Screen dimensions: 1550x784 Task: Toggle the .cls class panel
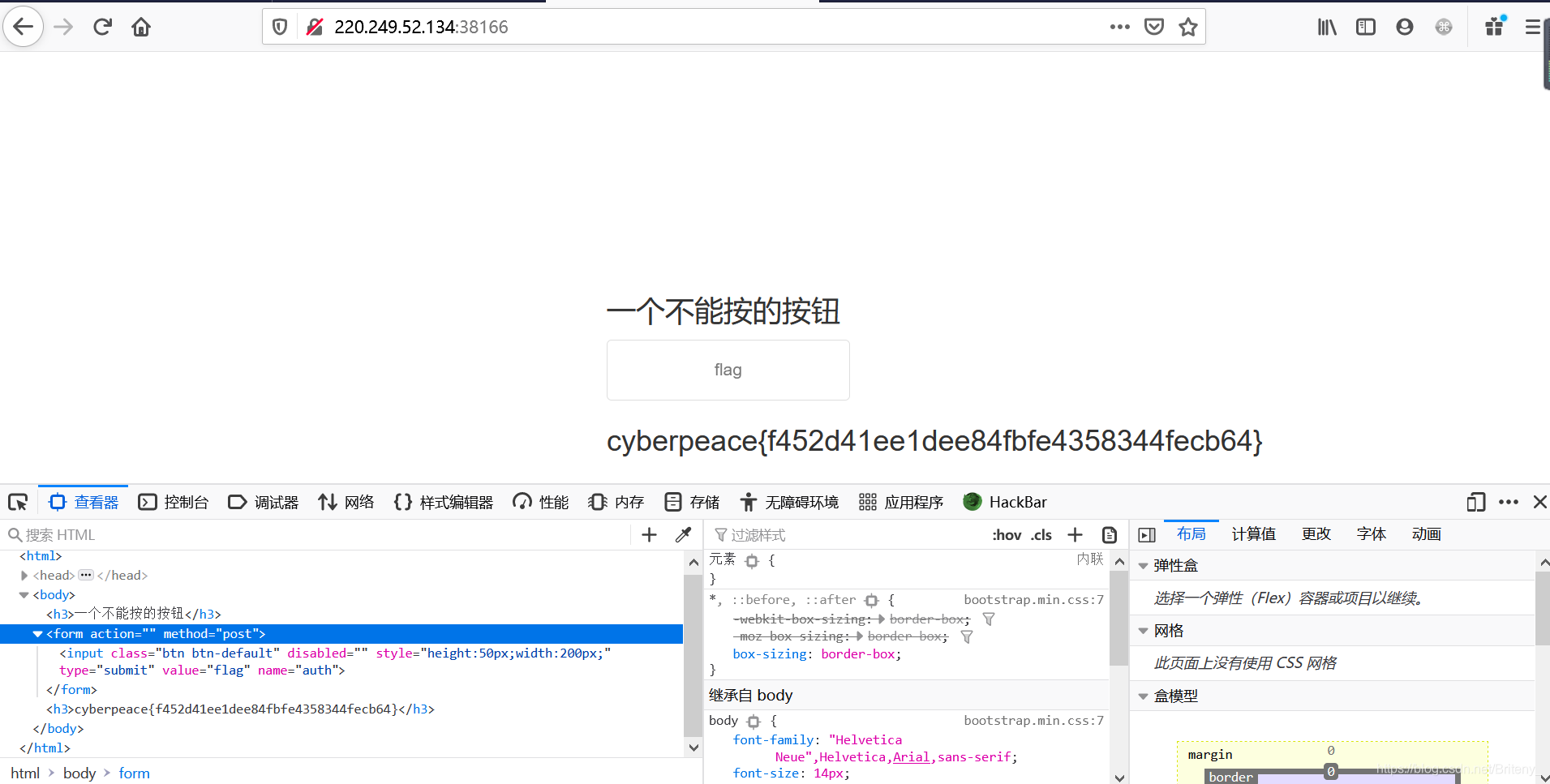coord(1041,534)
